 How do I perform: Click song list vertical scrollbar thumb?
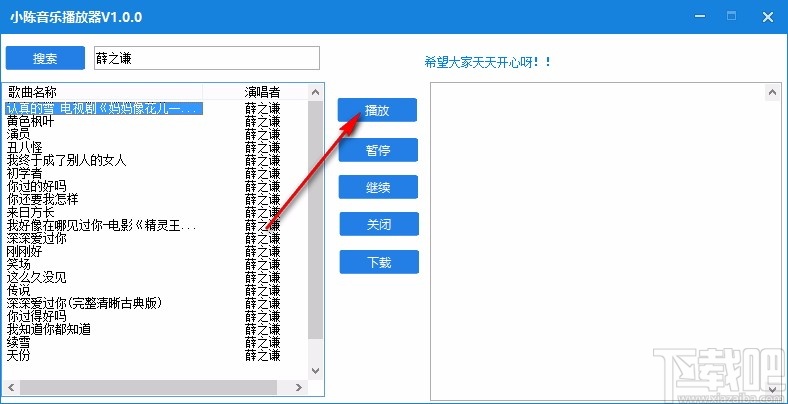(x=316, y=220)
